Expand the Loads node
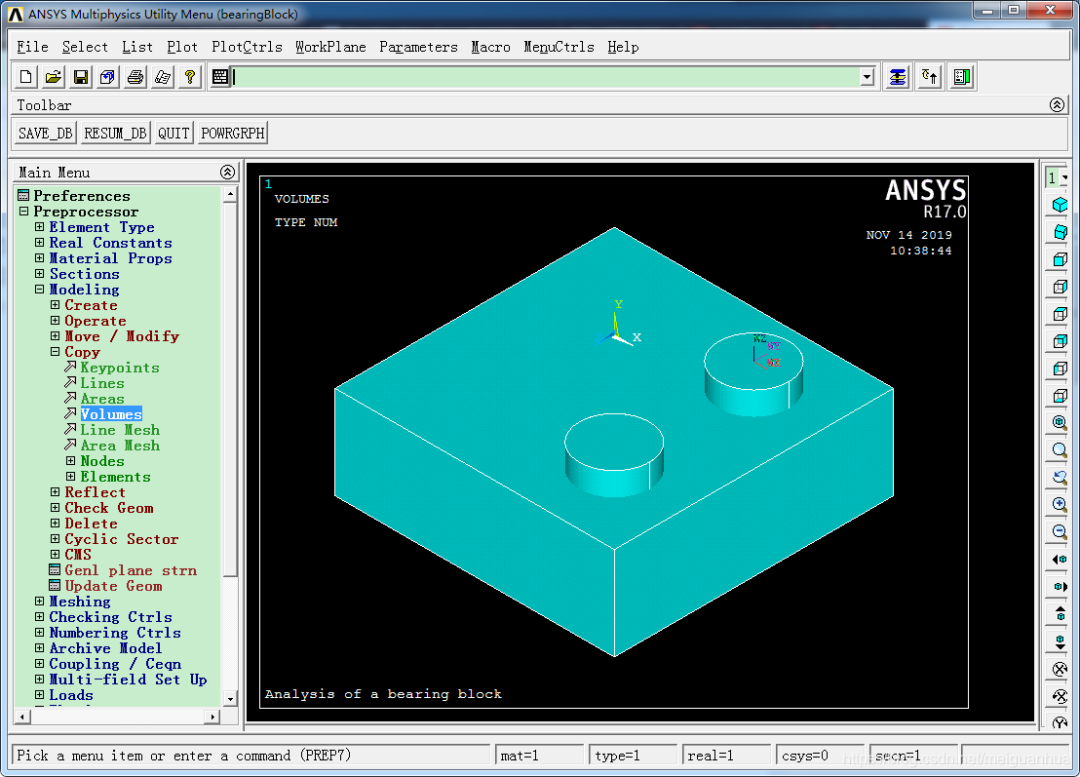The image size is (1080, 777). (x=39, y=694)
